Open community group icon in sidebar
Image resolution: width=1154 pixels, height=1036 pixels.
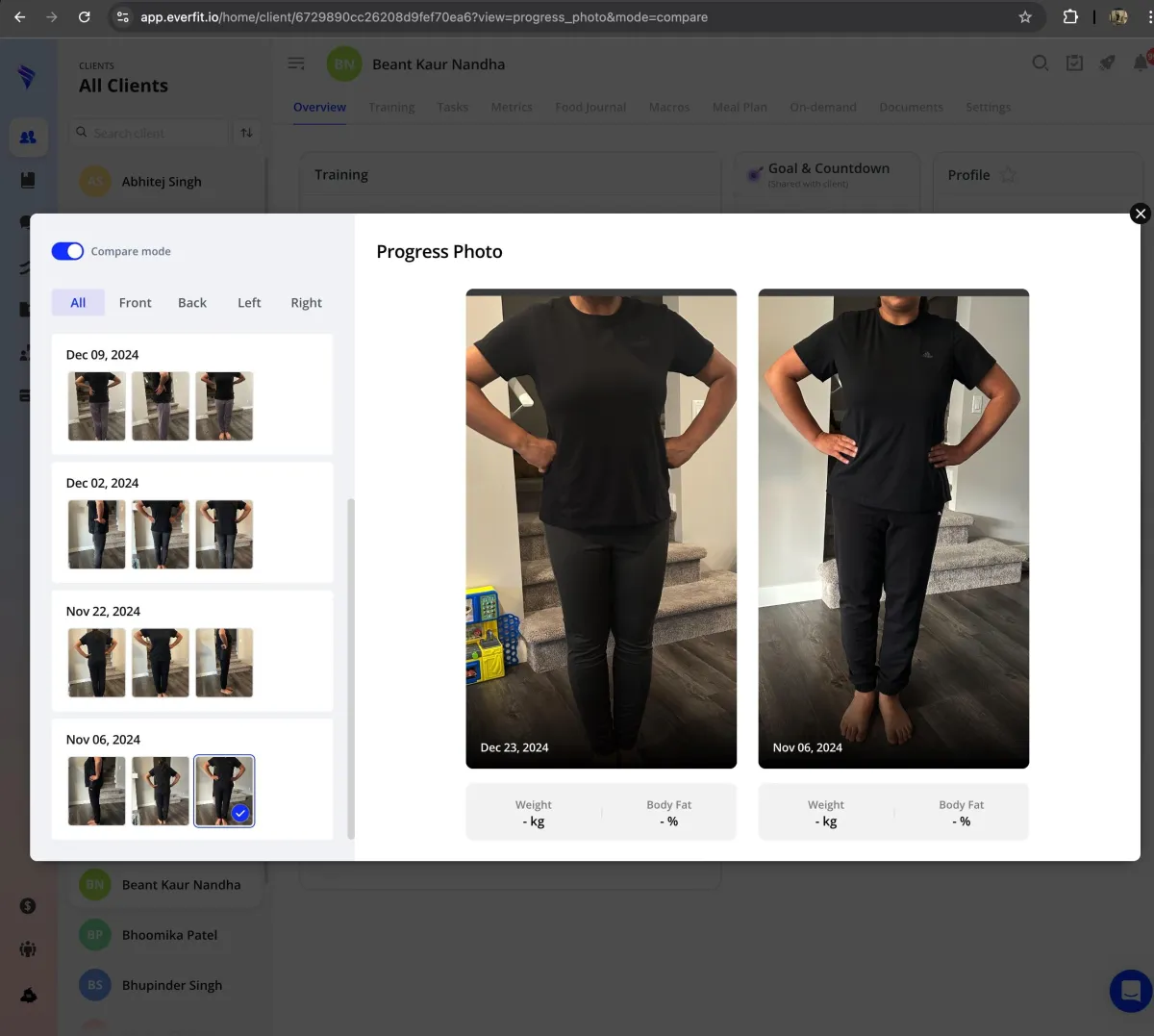(28, 949)
